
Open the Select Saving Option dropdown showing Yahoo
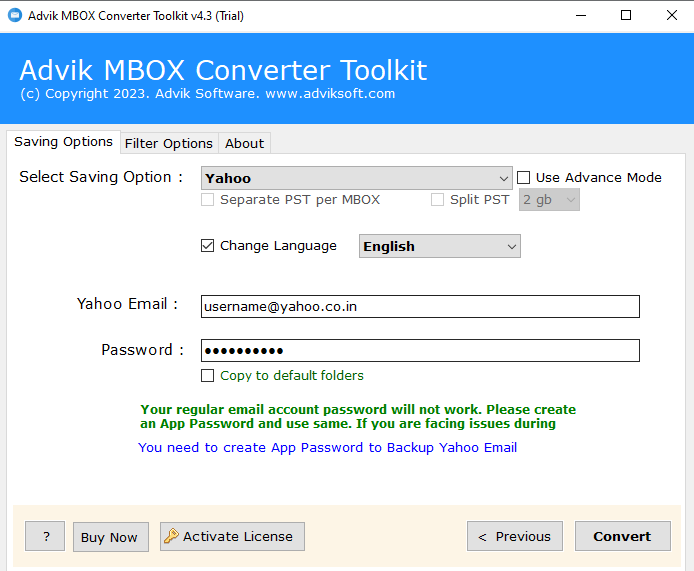(357, 178)
